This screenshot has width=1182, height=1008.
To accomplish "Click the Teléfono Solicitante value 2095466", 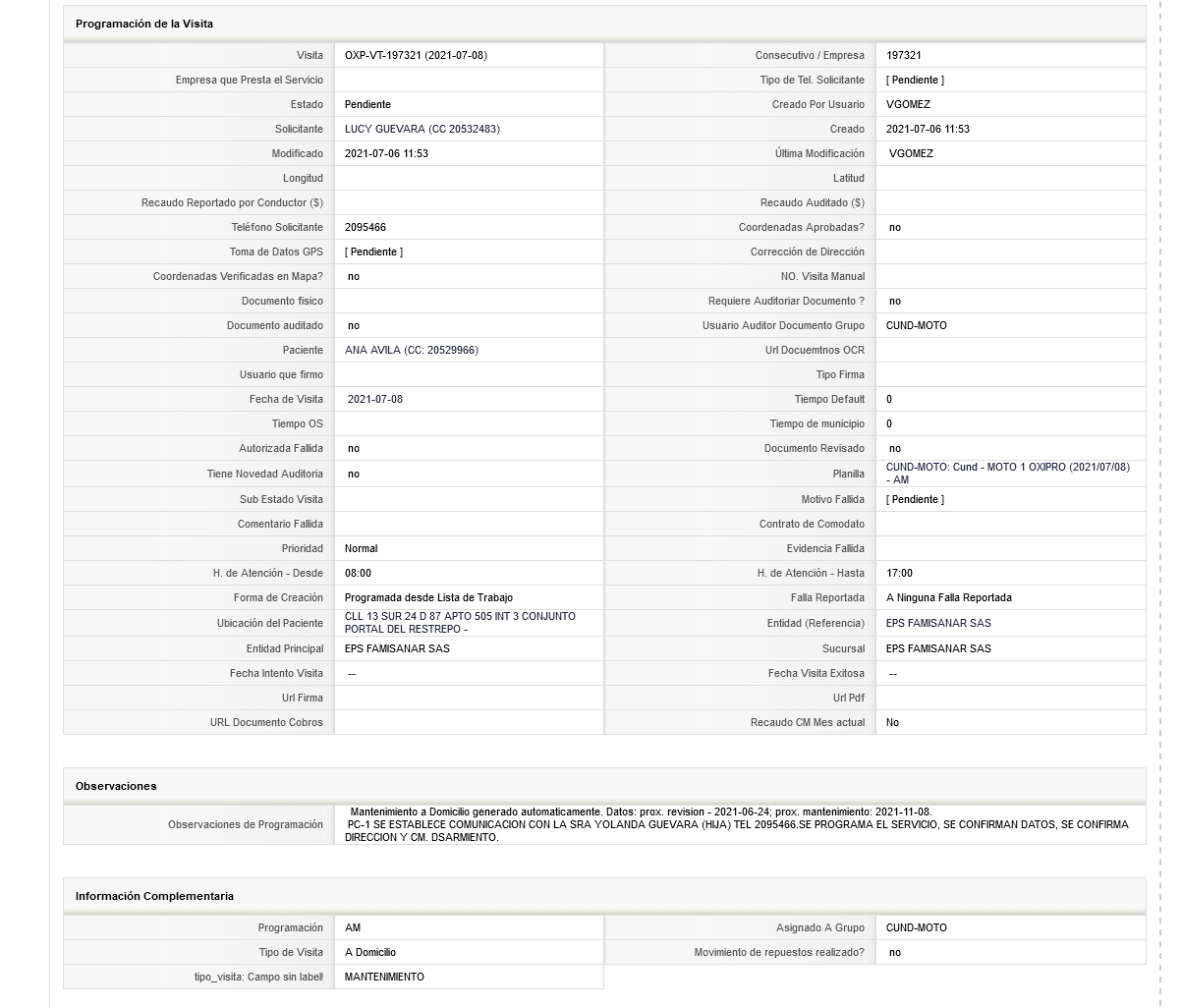I will (x=366, y=228).
